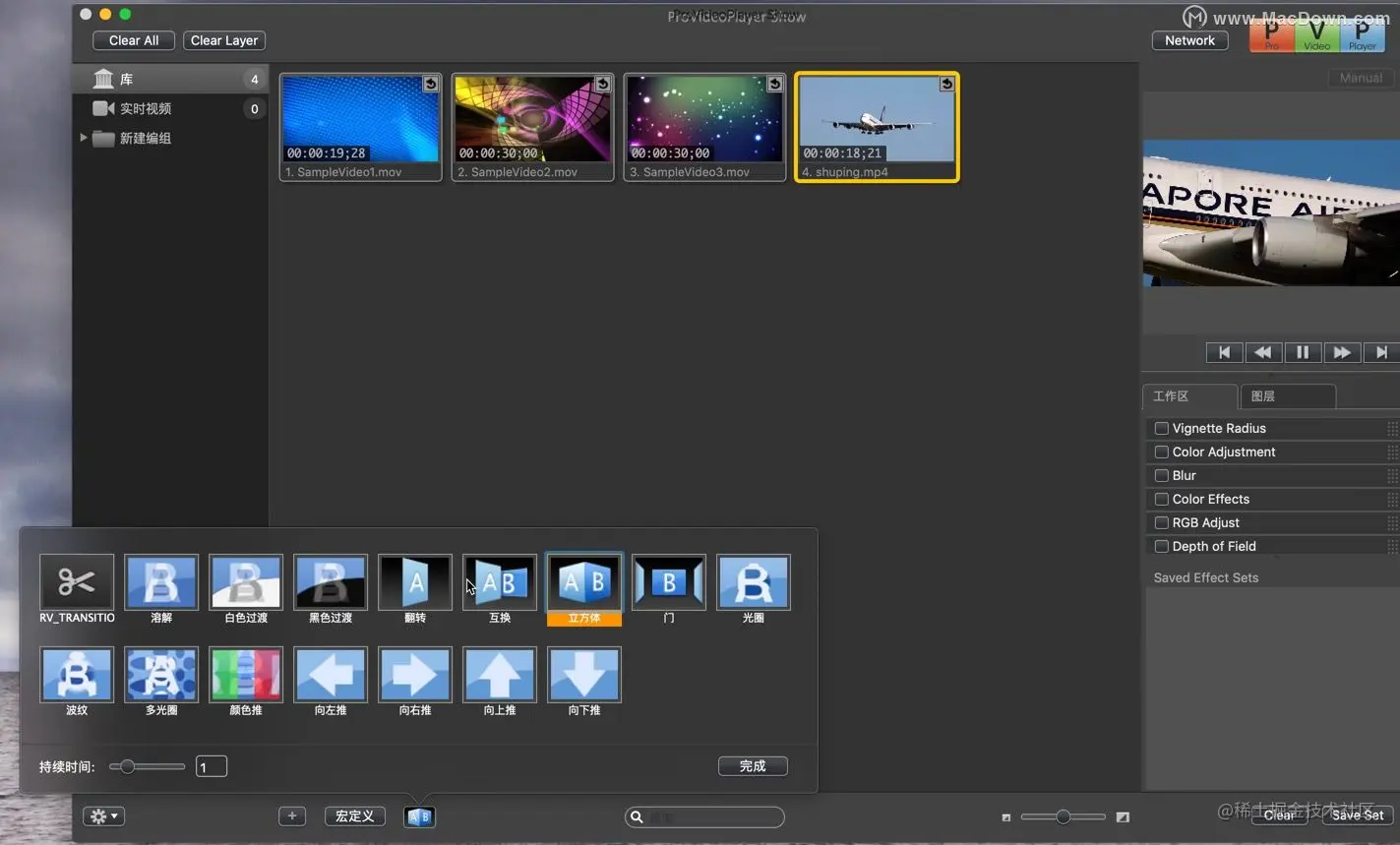Choose the 溶解 dissolve transition
1400x845 pixels.
[x=161, y=581]
